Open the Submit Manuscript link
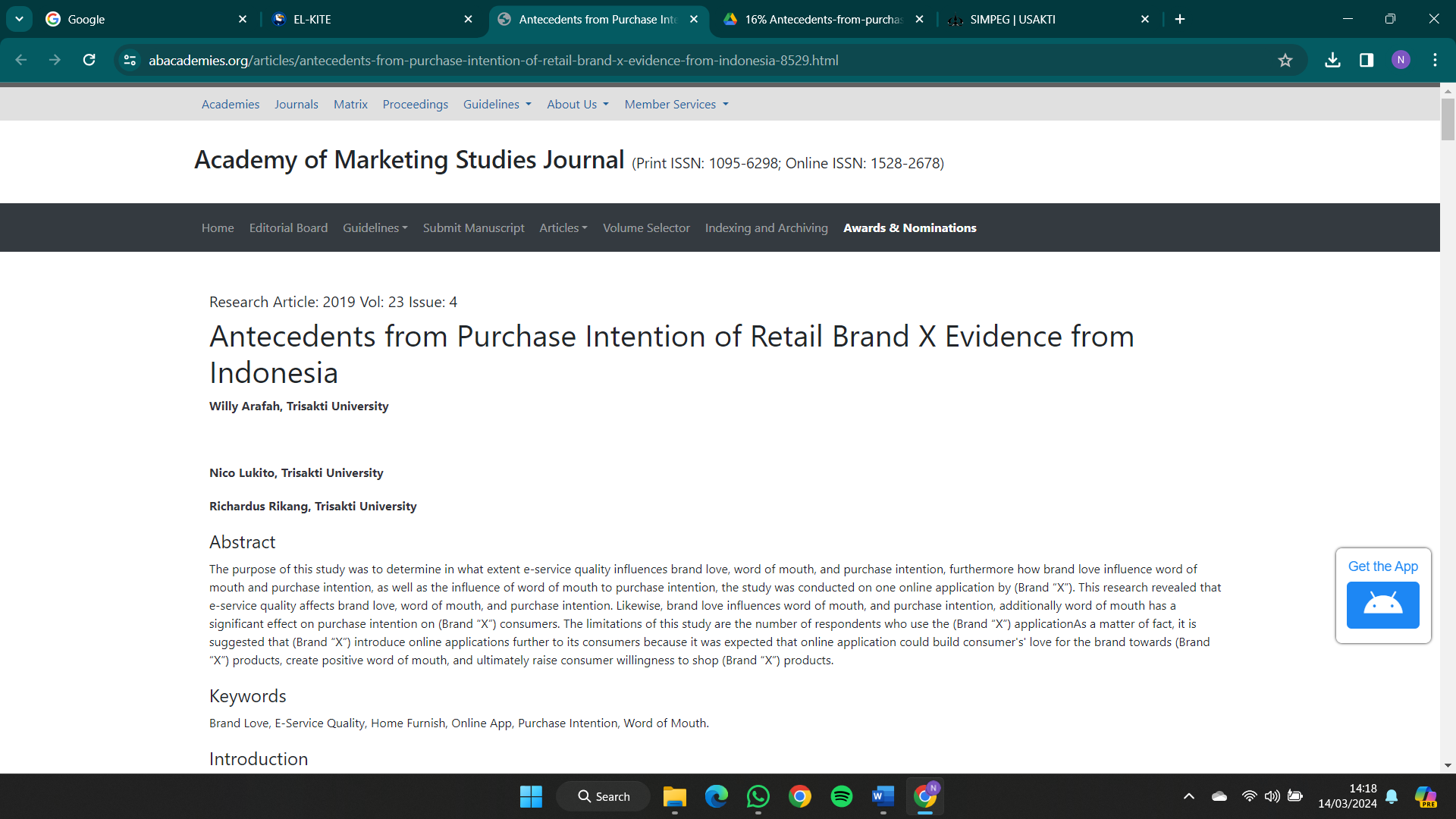 pyautogui.click(x=473, y=227)
